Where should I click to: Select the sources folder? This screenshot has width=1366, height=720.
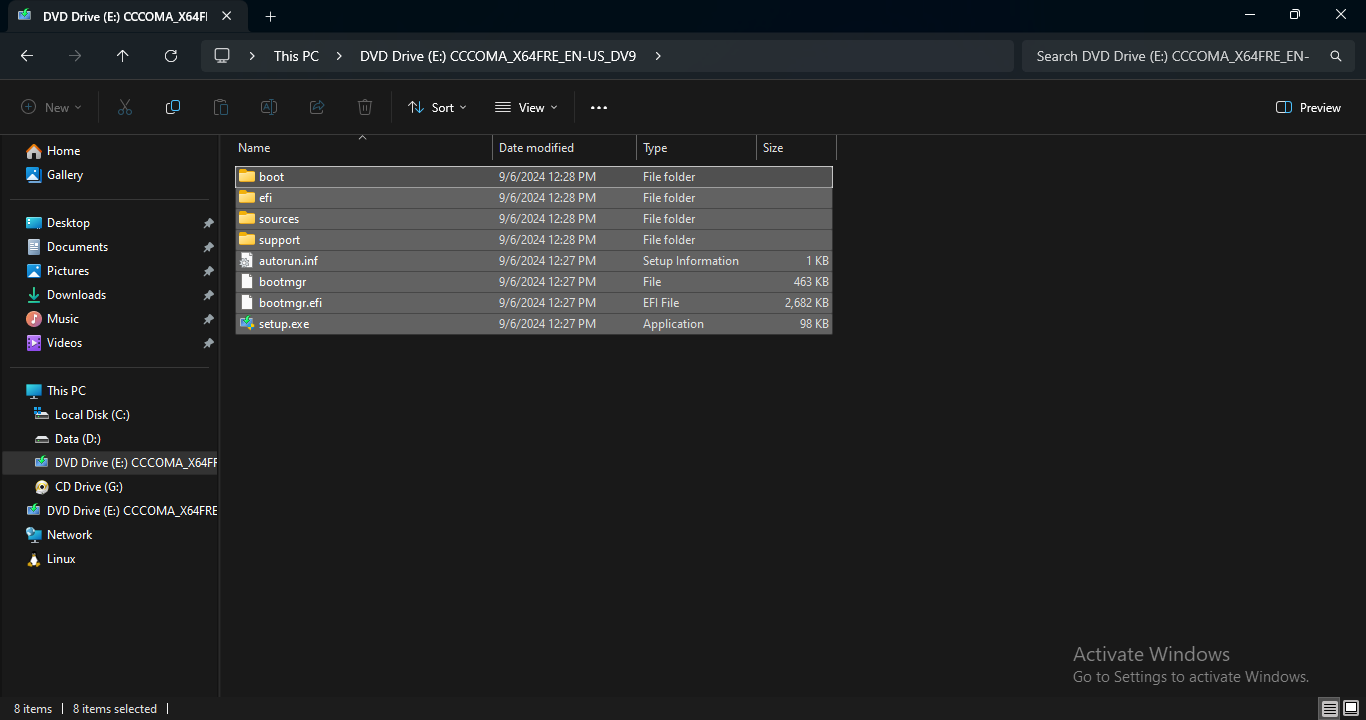coord(534,219)
